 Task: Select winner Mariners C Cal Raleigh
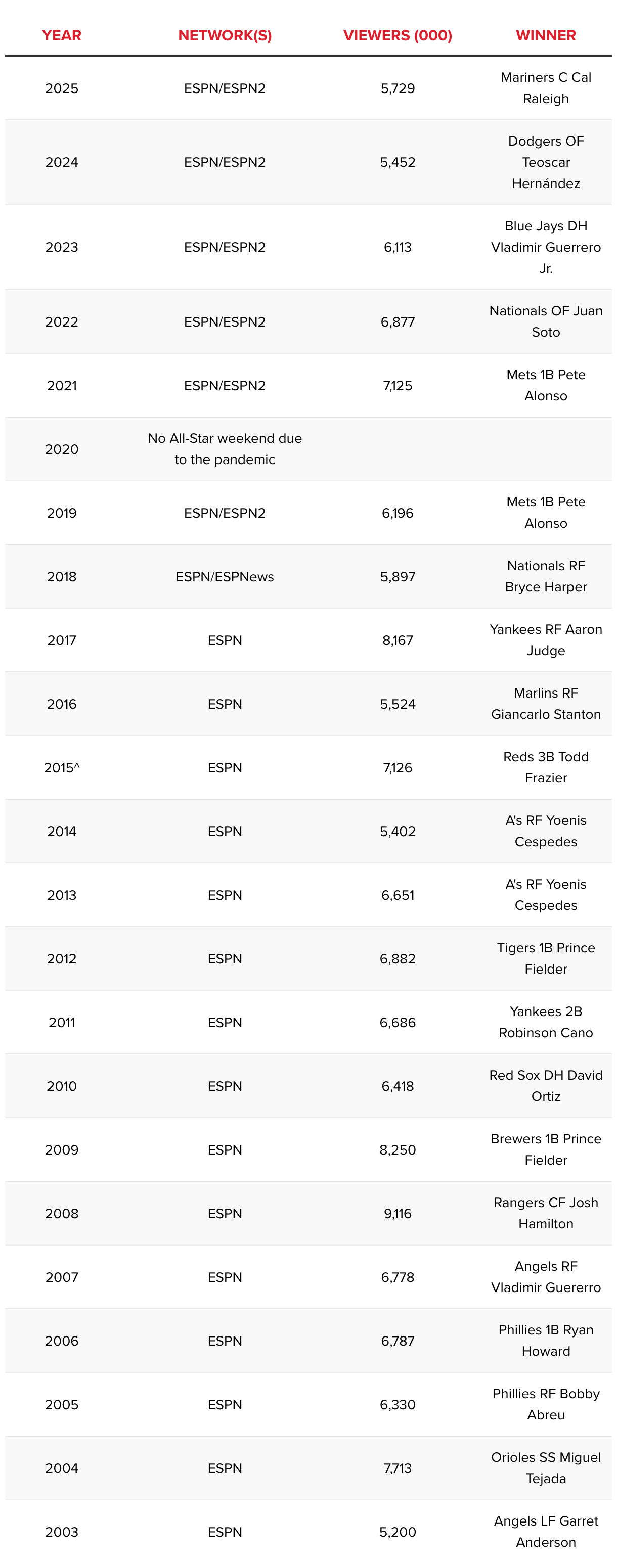546,88
